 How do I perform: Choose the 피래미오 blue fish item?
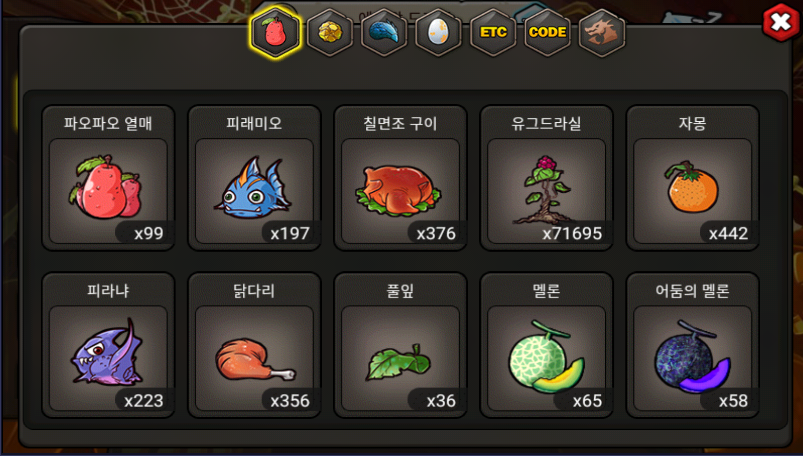pos(255,178)
